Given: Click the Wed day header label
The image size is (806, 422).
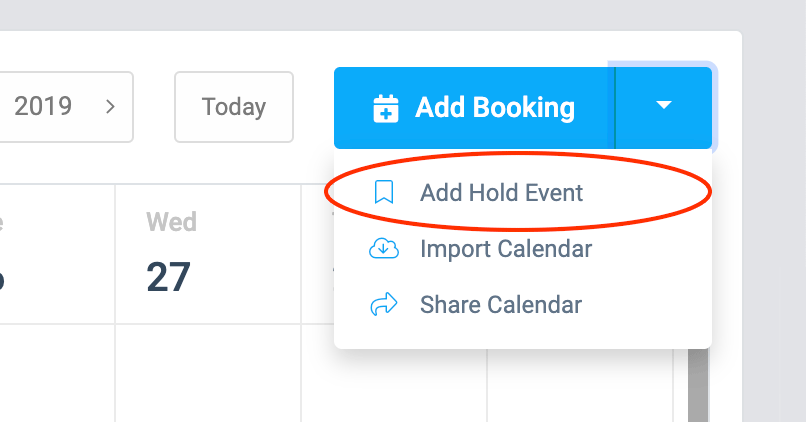Looking at the screenshot, I should (x=171, y=222).
